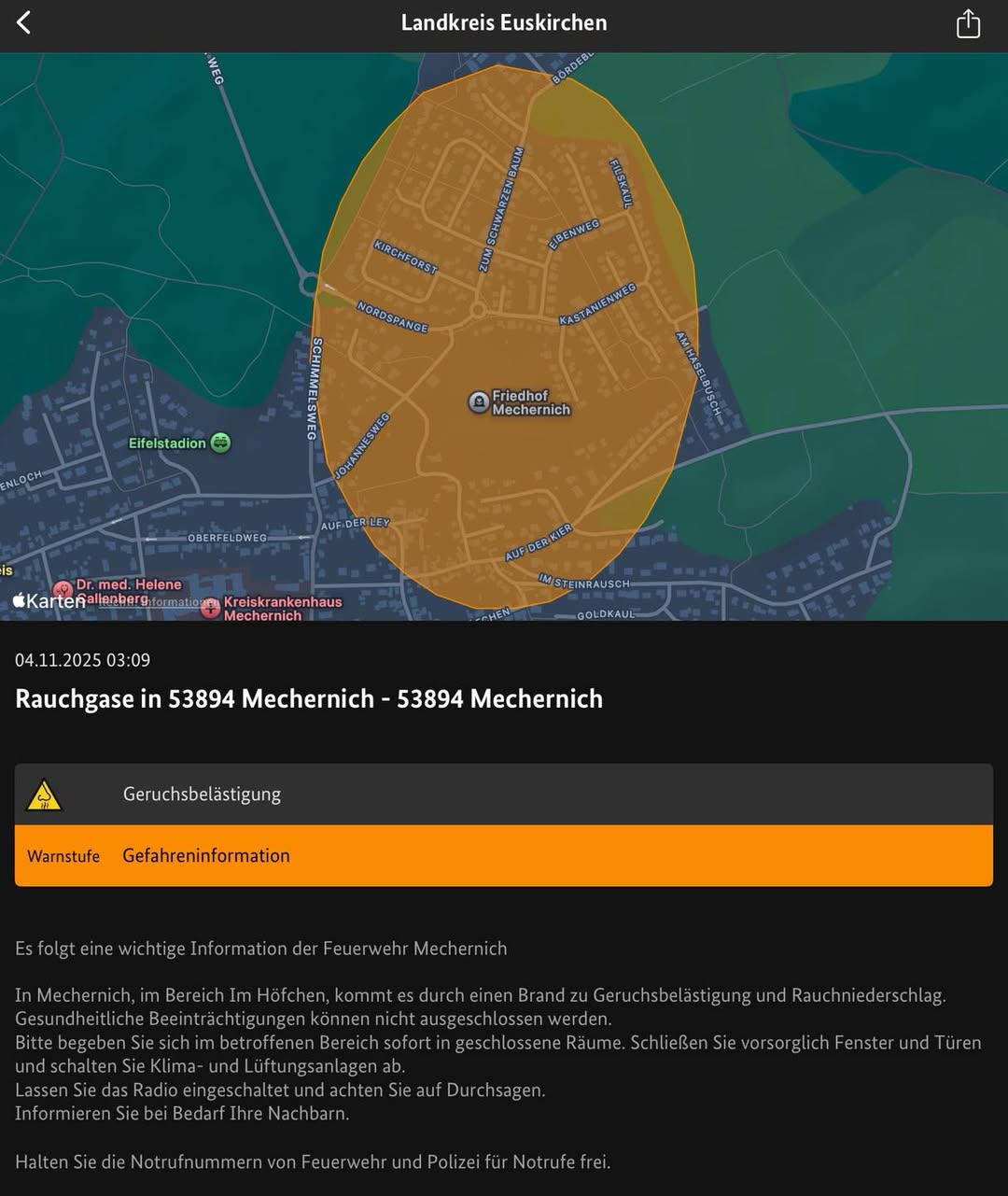Open the share sheet icon
This screenshot has height=1196, width=1008.
(x=968, y=23)
